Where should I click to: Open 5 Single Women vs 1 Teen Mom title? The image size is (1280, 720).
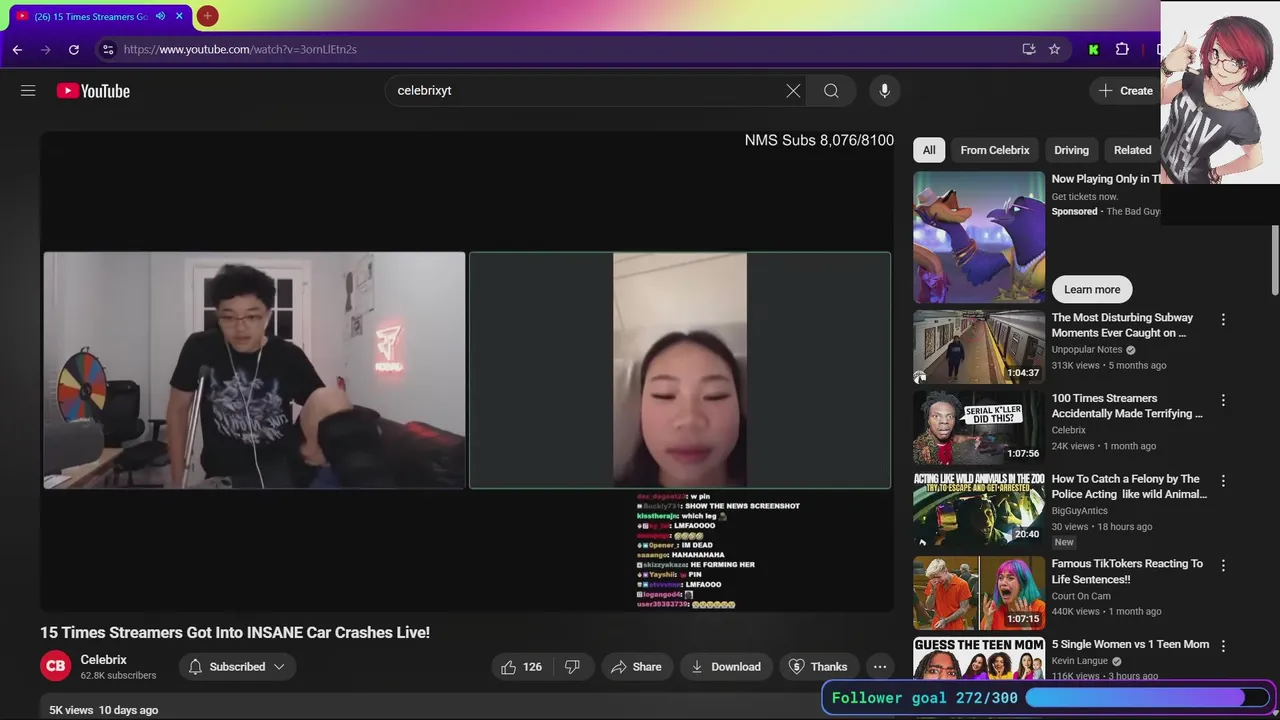(1130, 645)
